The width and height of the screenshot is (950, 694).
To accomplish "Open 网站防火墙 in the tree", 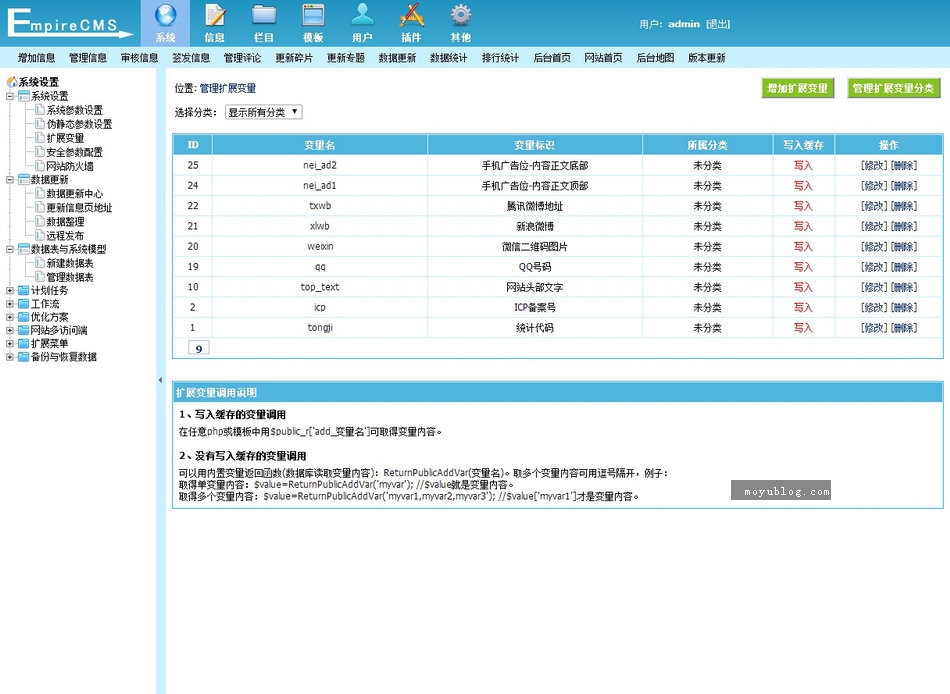I will (70, 166).
